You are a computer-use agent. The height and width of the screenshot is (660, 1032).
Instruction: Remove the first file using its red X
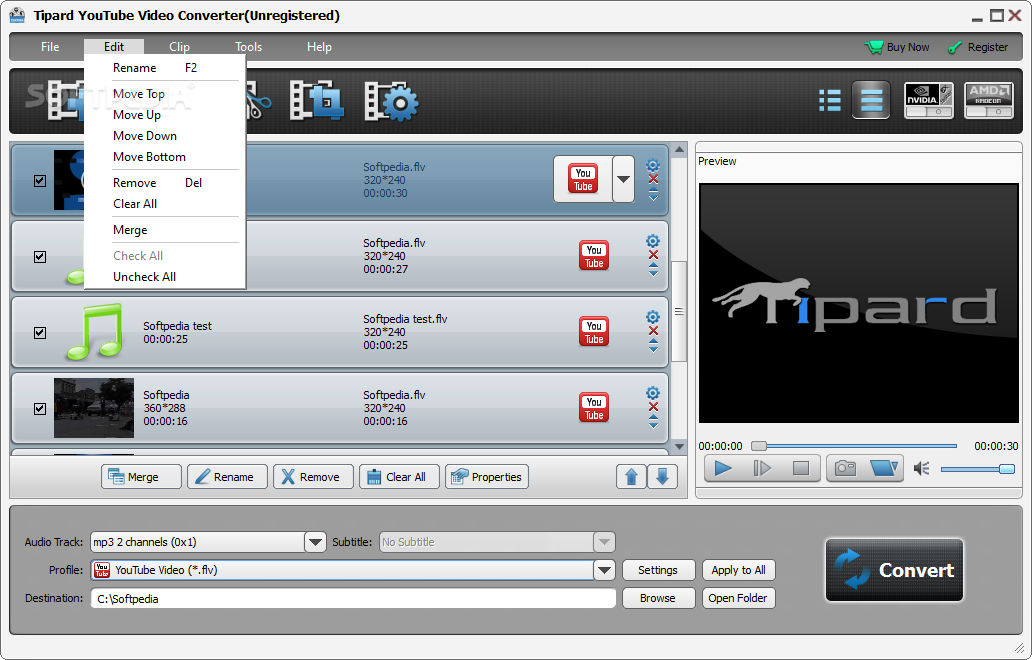653,179
